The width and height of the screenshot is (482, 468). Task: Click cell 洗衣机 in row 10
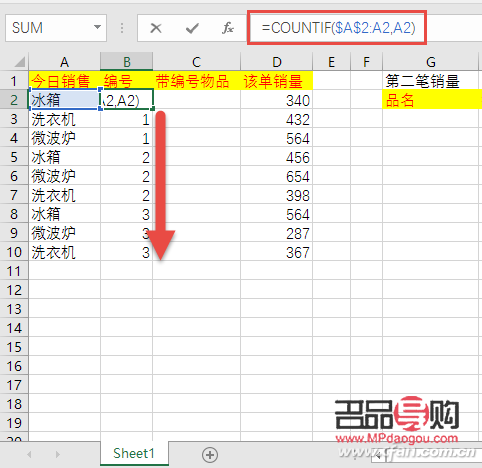point(65,252)
